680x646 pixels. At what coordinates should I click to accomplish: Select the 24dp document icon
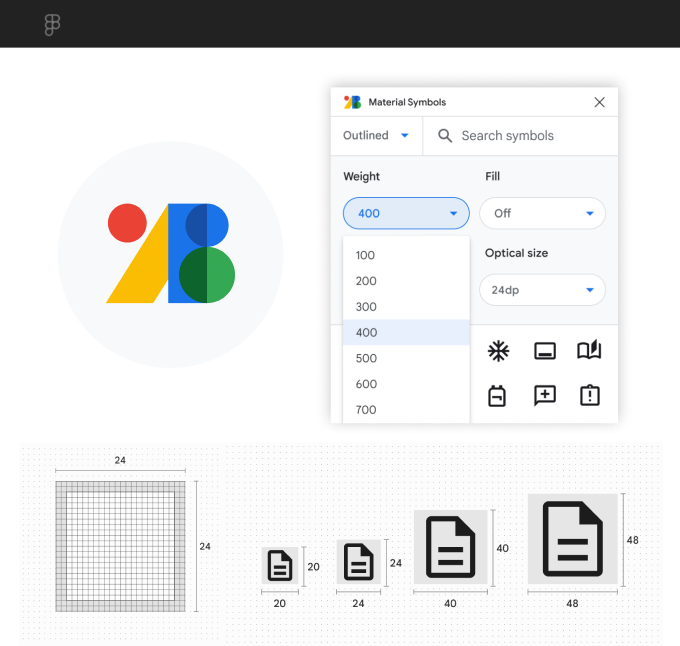(359, 562)
